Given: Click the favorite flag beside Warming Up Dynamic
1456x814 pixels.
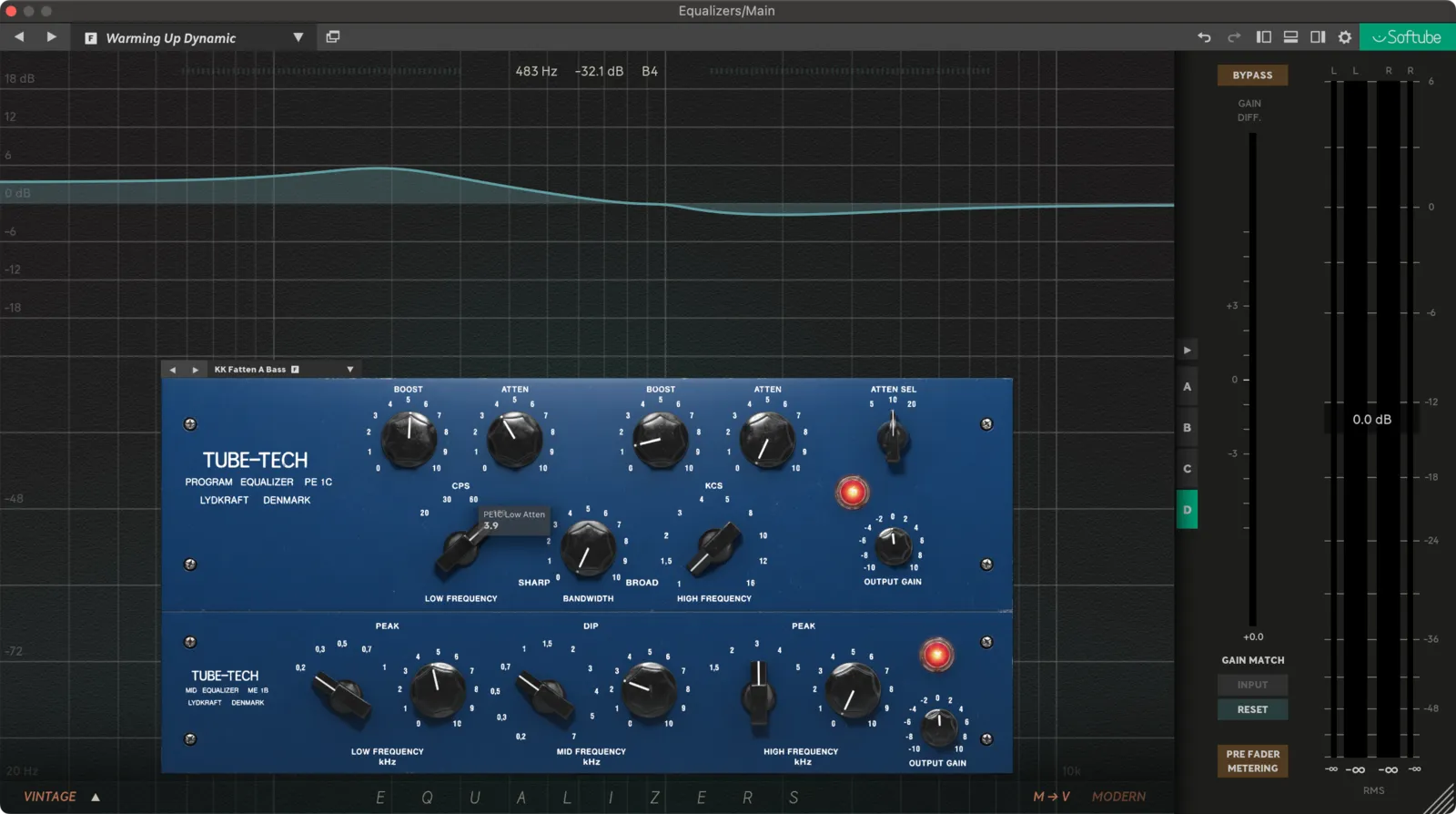Looking at the screenshot, I should point(91,38).
